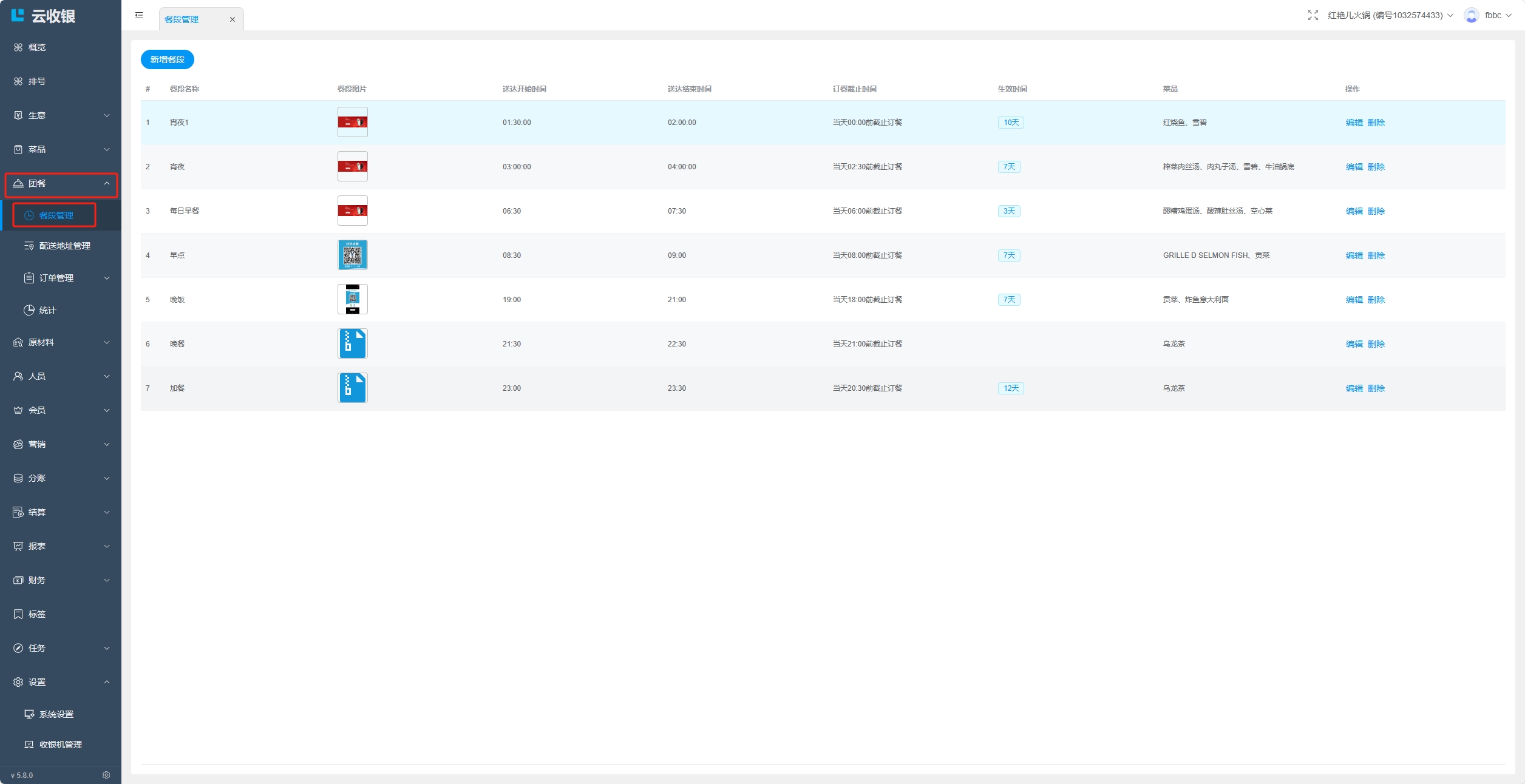The height and width of the screenshot is (784, 1525).
Task: Click the 新增餐段 button
Action: point(167,59)
